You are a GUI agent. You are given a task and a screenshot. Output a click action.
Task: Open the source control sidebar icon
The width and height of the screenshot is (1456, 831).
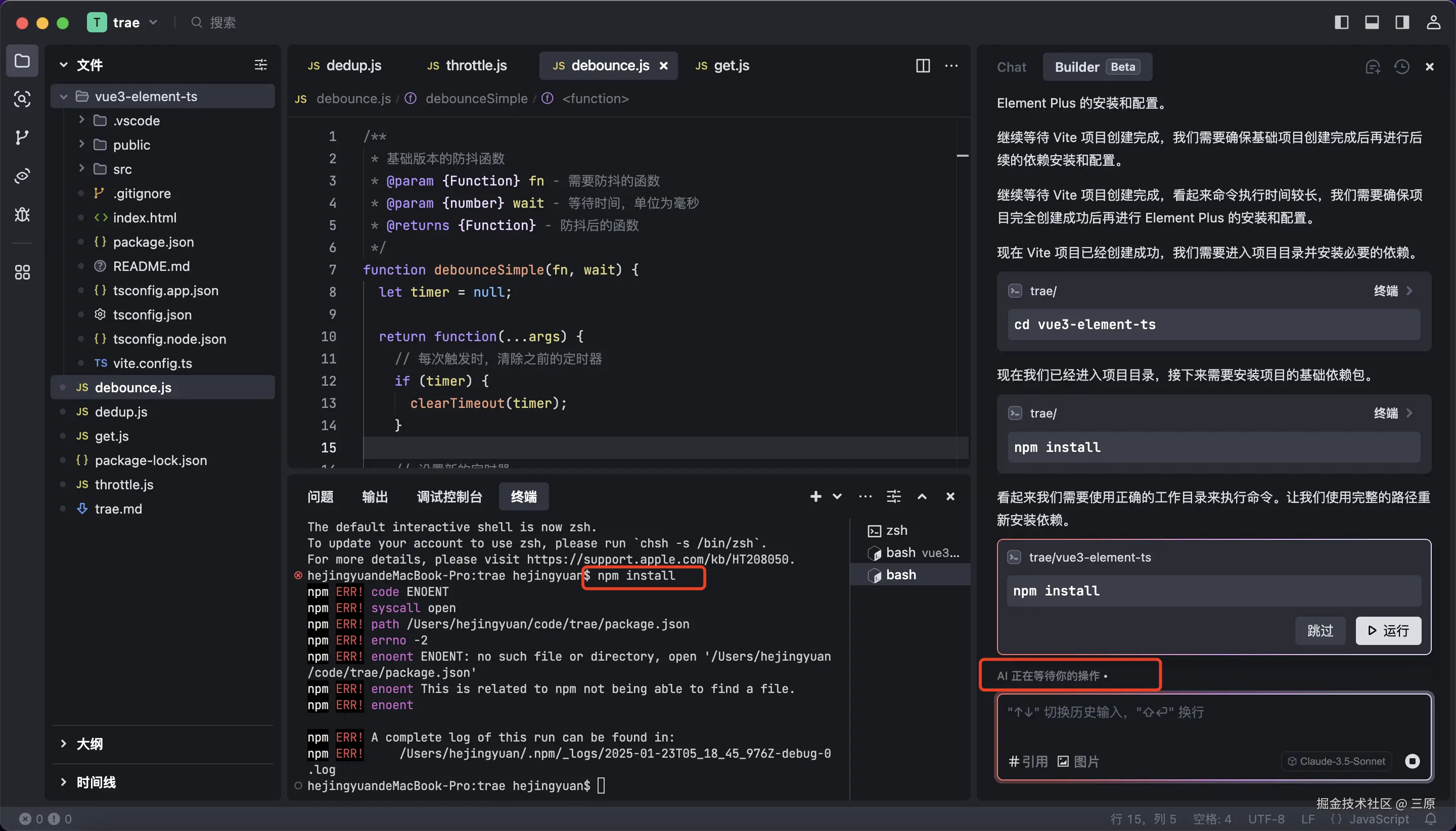coord(22,137)
